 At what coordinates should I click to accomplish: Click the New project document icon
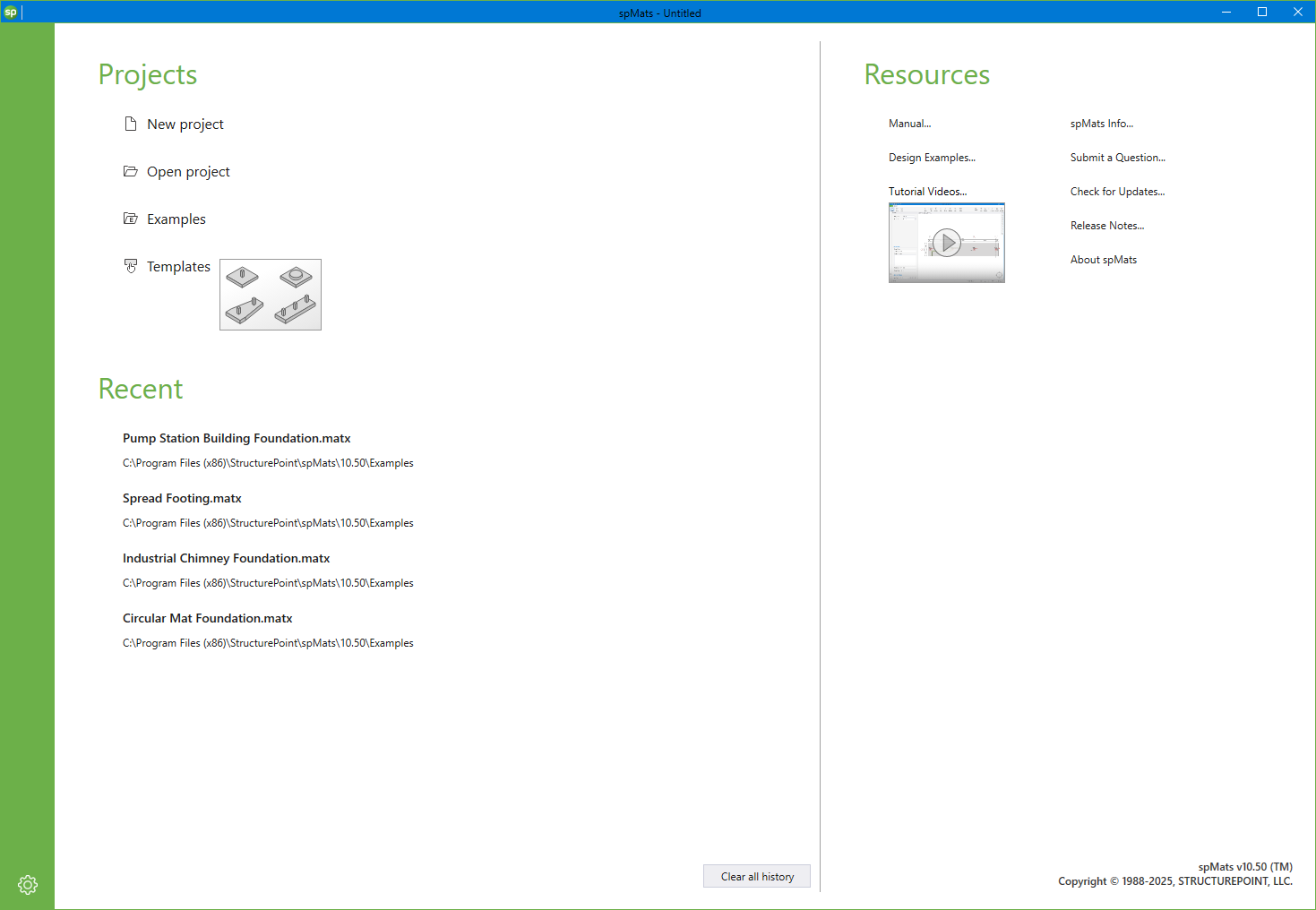(131, 124)
